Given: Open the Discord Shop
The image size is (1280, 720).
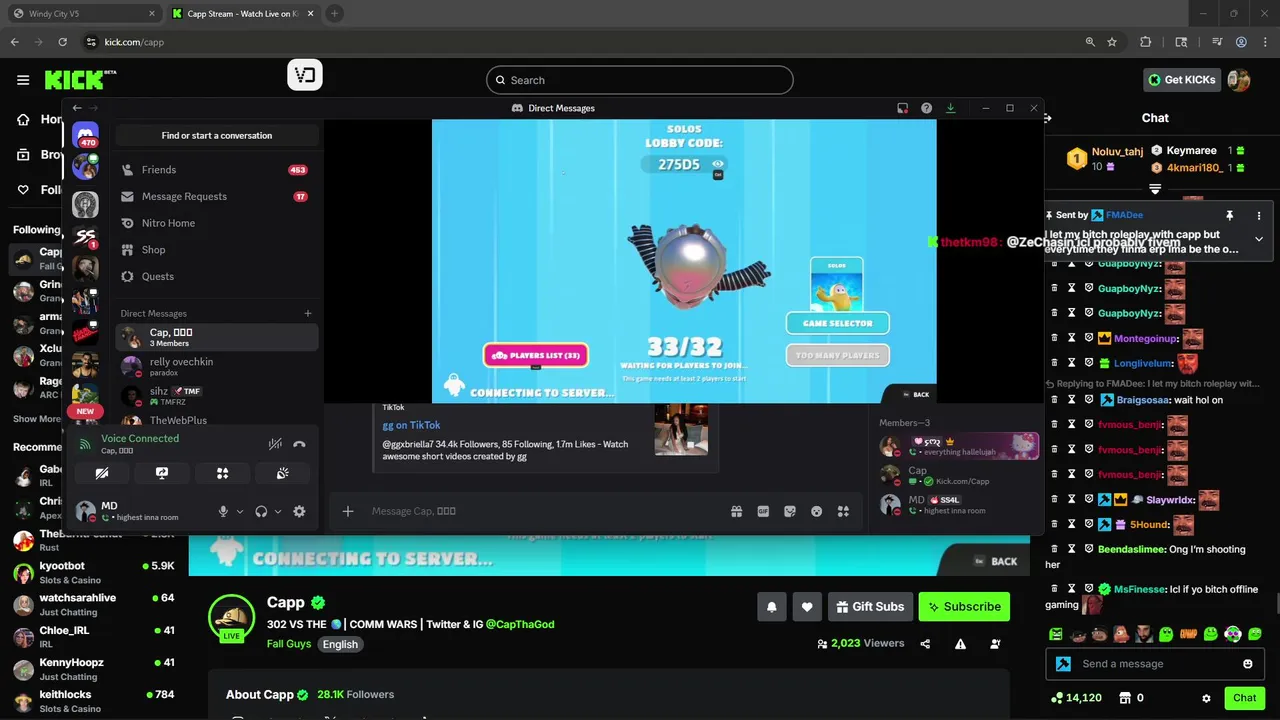Looking at the screenshot, I should [x=217, y=250].
